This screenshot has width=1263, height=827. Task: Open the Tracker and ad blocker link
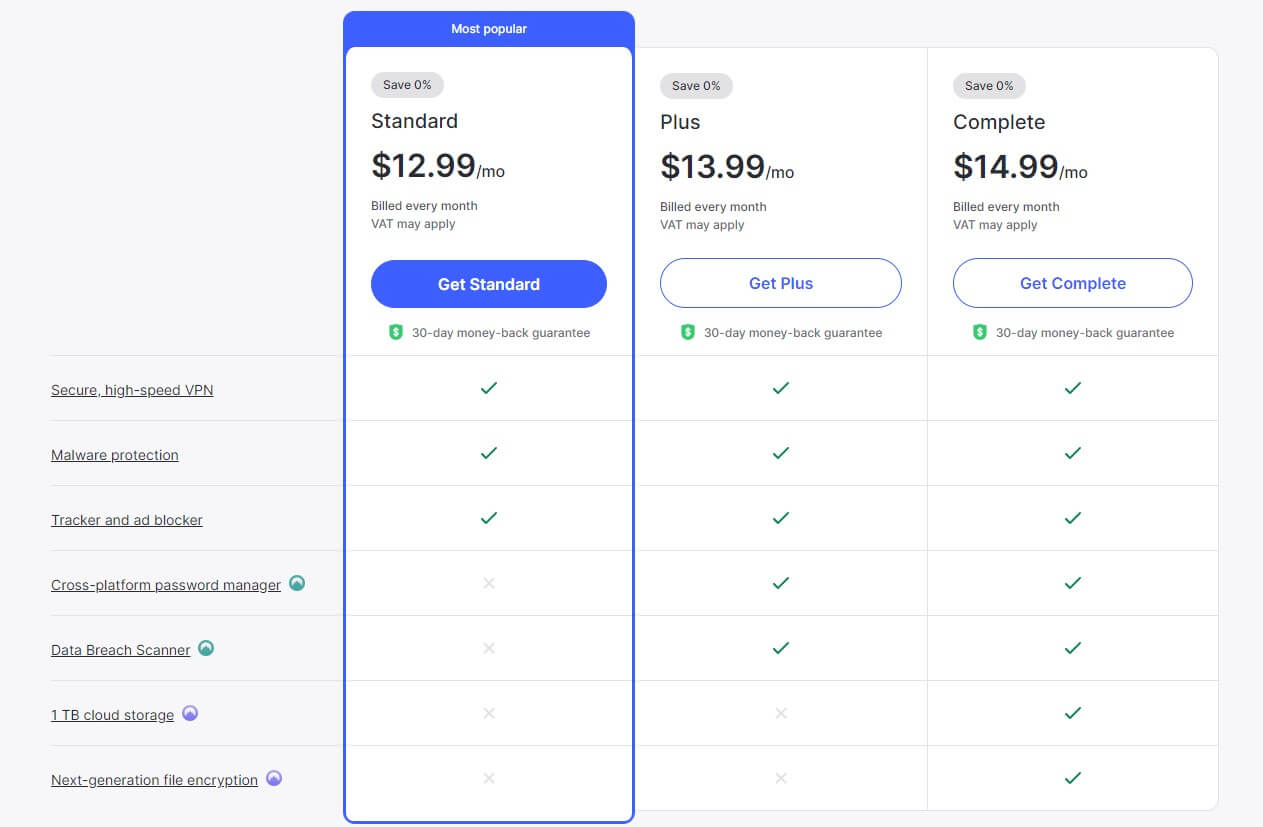[127, 520]
